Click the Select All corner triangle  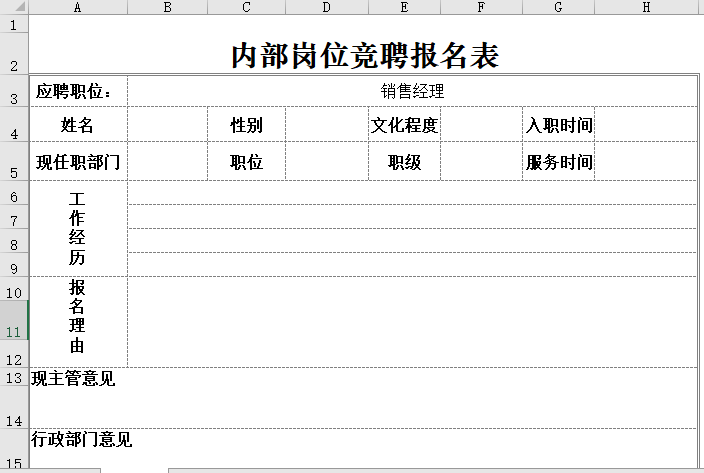click(x=14, y=7)
